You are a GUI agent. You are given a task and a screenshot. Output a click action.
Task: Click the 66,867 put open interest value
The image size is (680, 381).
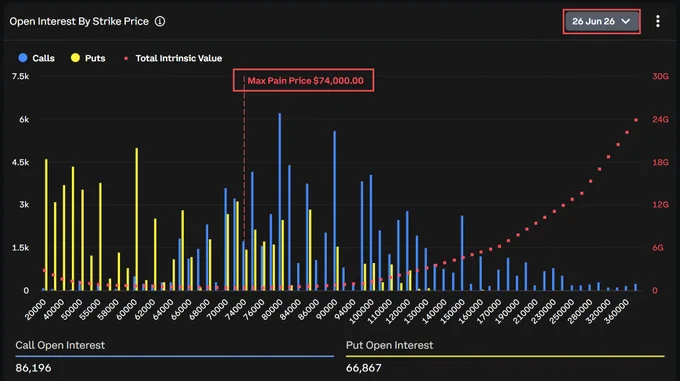[x=364, y=368]
